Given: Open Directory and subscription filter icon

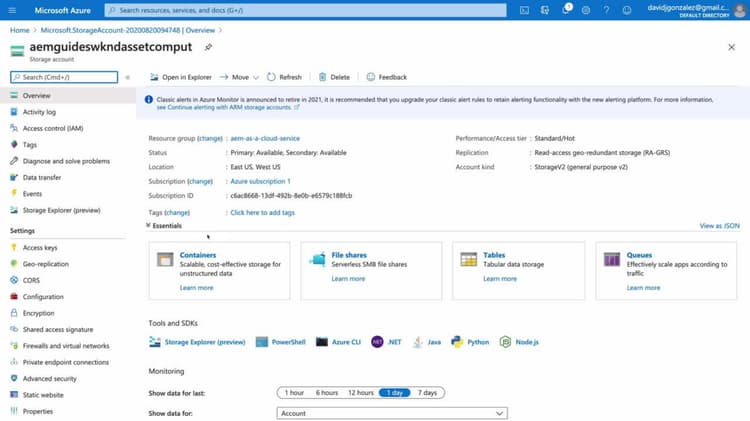Looking at the screenshot, I should tap(545, 10).
